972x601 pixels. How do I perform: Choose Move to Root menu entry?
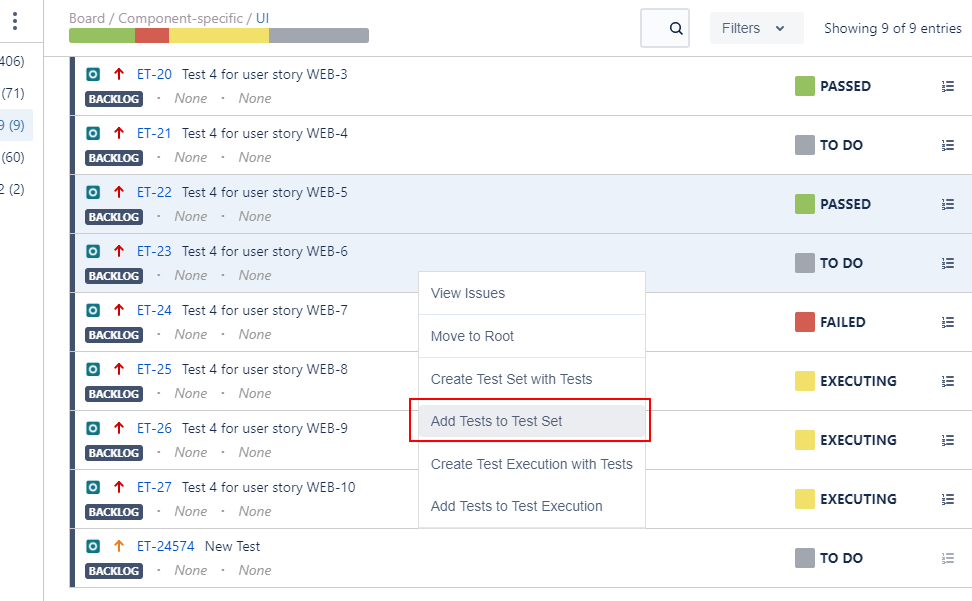click(x=532, y=336)
